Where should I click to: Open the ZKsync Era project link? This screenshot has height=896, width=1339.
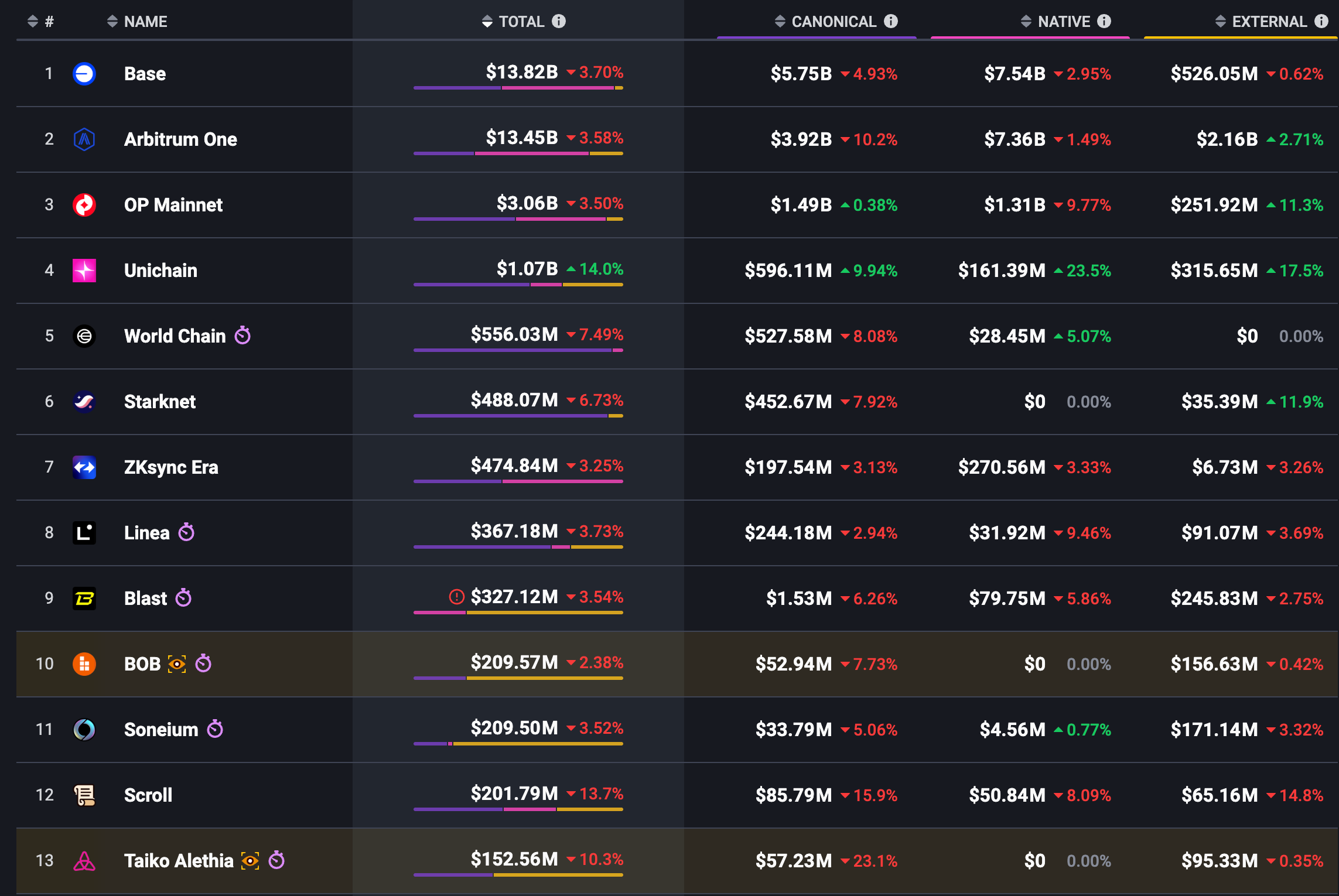point(170,467)
